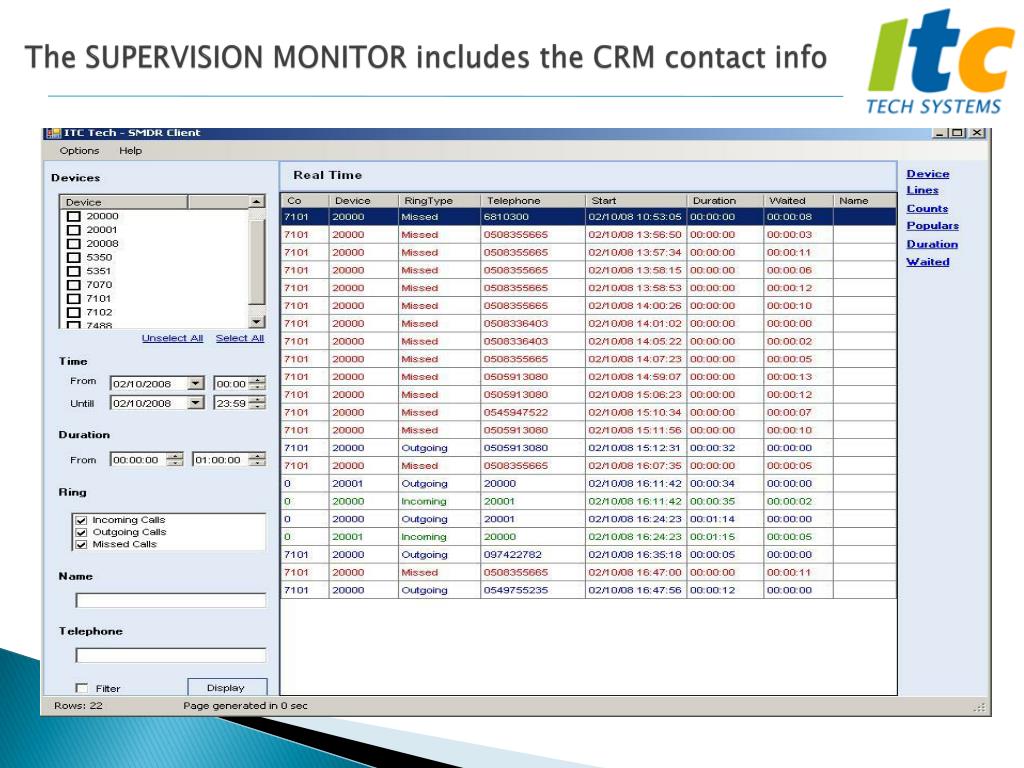Uncheck the Outgoing Calls checkbox
This screenshot has width=1024, height=768.
(82, 532)
